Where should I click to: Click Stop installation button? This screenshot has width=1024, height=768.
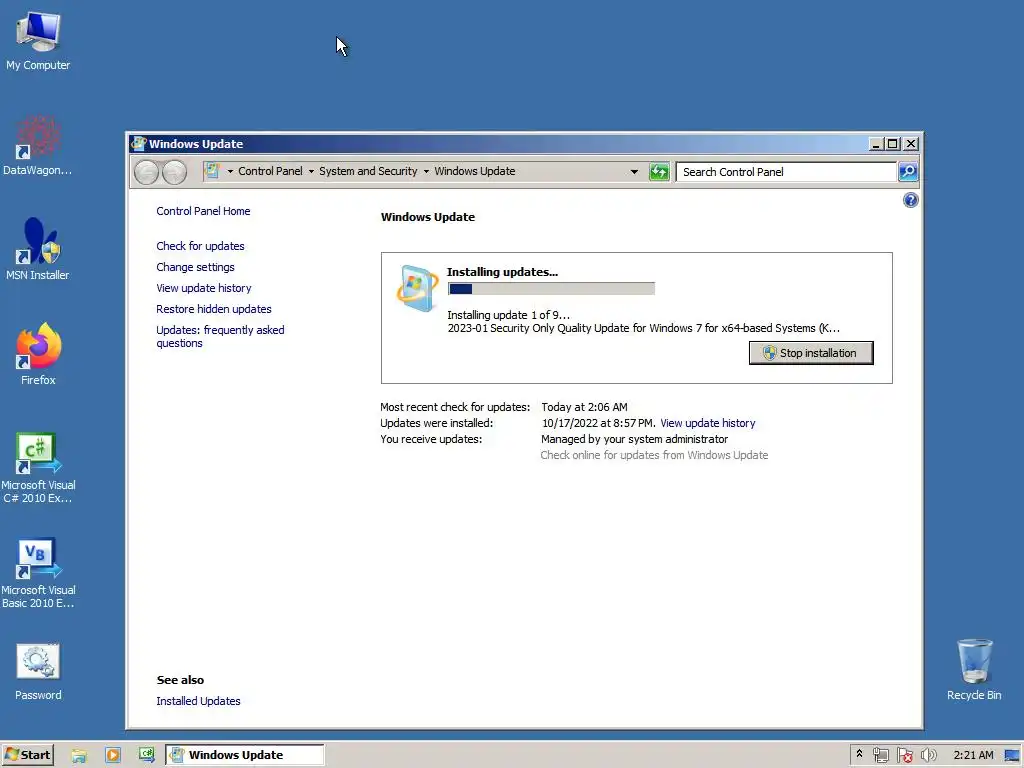coord(810,353)
